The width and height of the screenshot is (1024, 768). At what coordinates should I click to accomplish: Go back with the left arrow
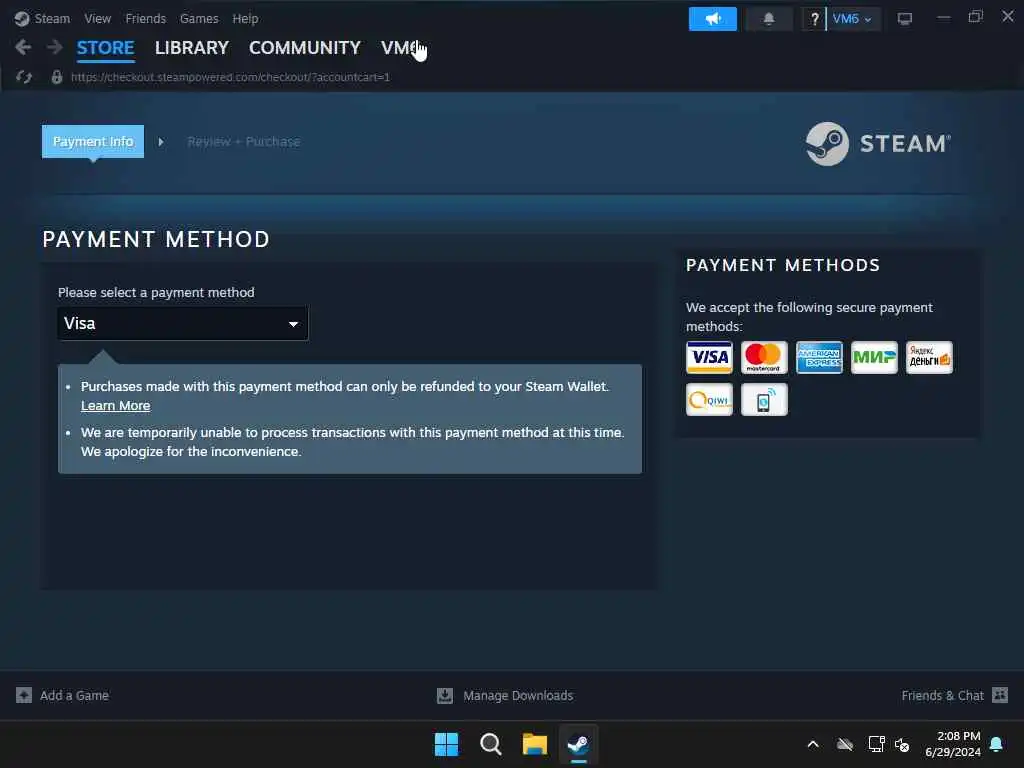23,47
